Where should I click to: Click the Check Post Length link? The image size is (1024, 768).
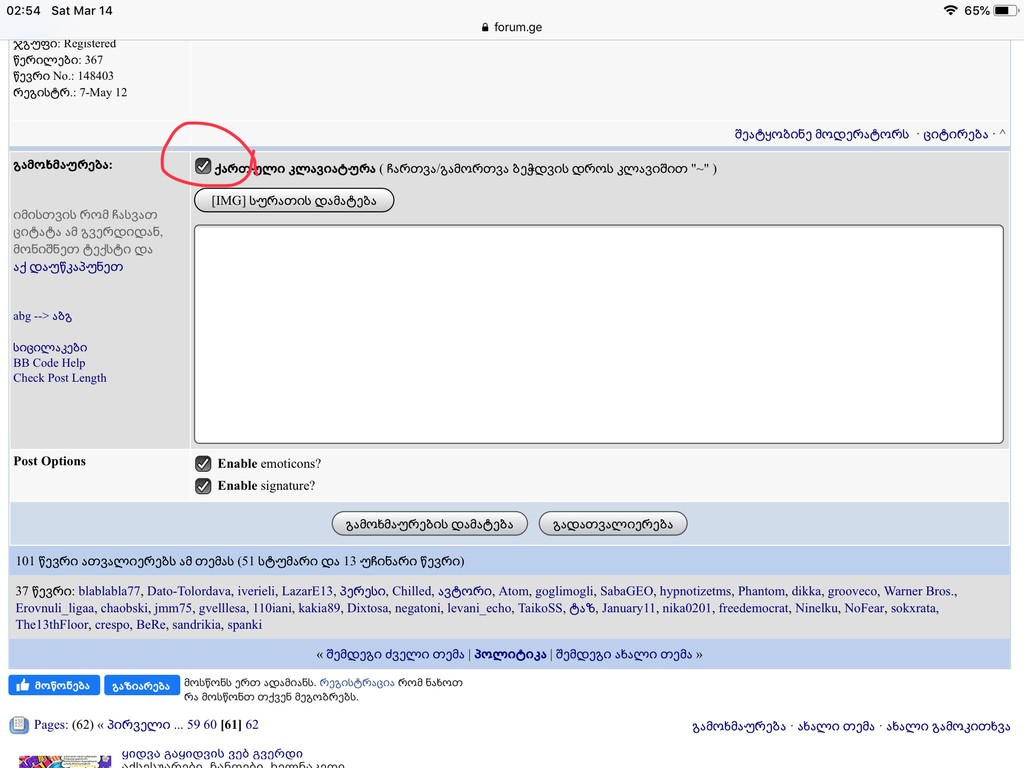pyautogui.click(x=59, y=378)
